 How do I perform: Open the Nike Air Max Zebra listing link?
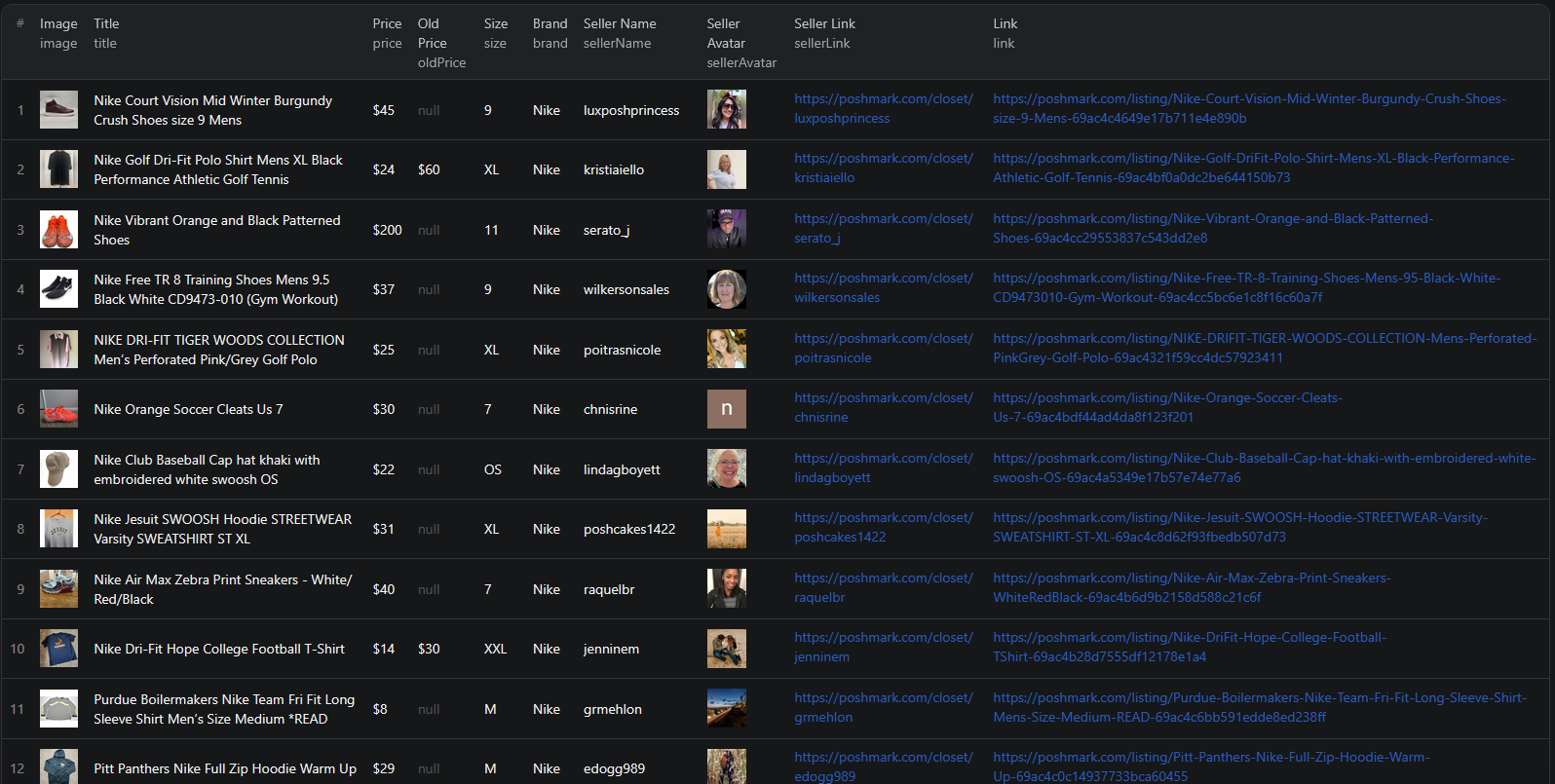point(1191,587)
